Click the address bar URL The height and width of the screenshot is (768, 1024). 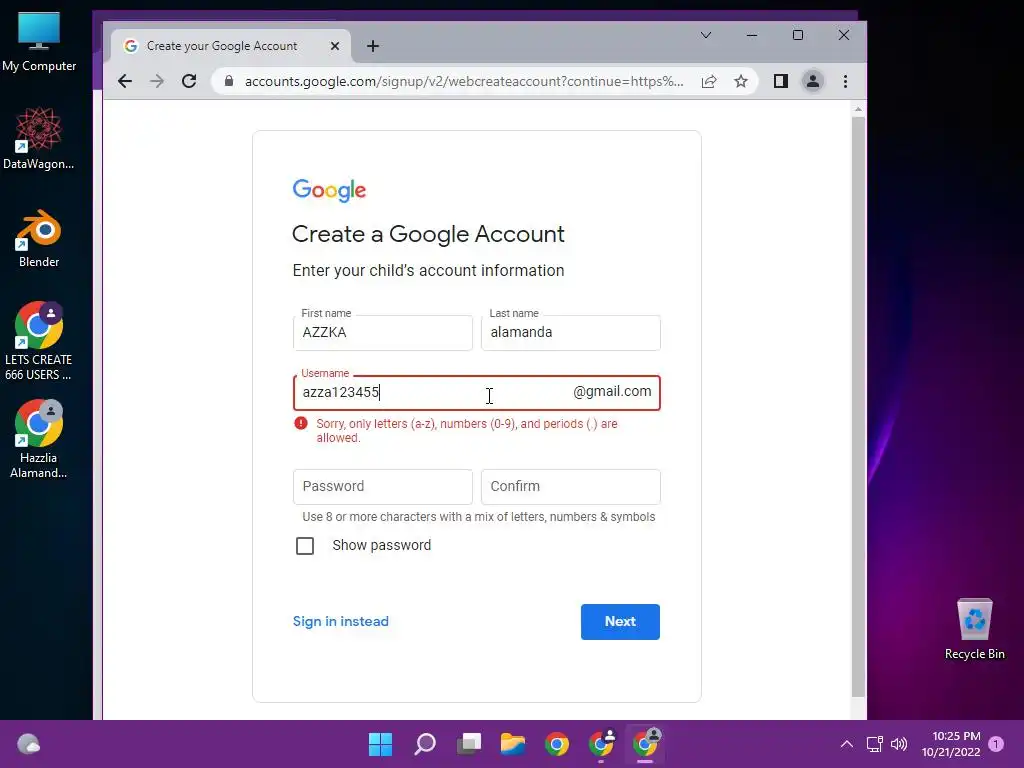(x=464, y=81)
